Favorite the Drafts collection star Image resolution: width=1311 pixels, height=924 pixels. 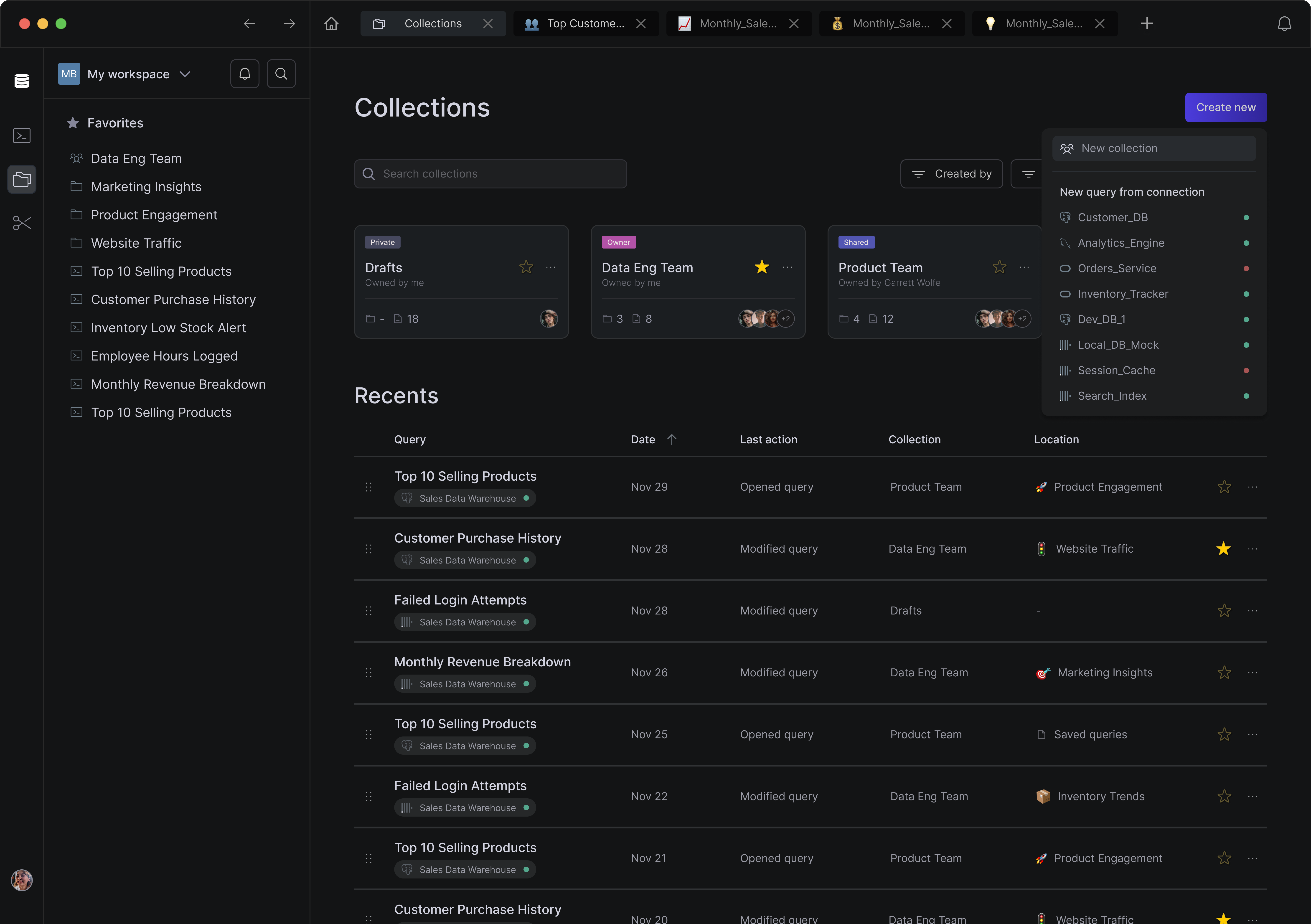coord(526,267)
